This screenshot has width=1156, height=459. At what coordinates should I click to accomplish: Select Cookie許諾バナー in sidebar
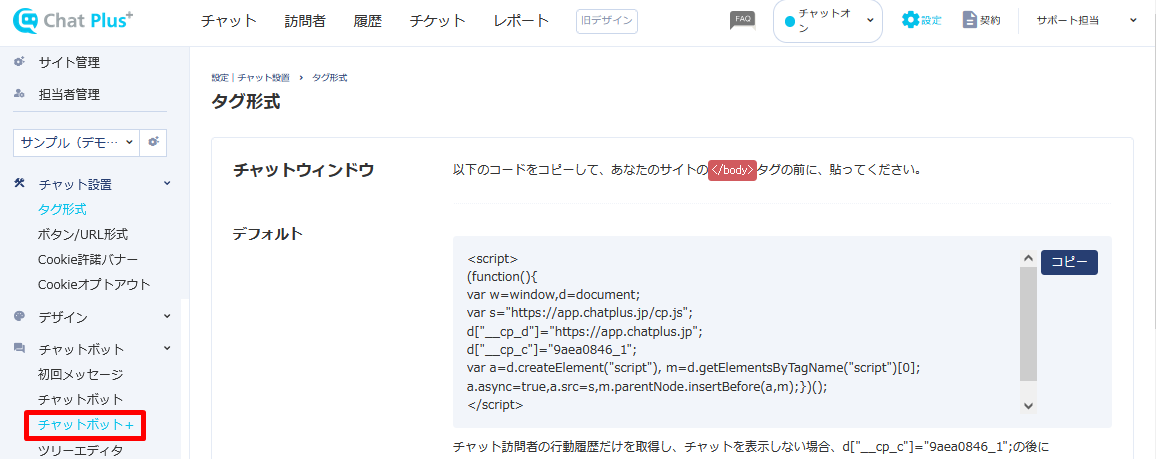click(x=87, y=259)
